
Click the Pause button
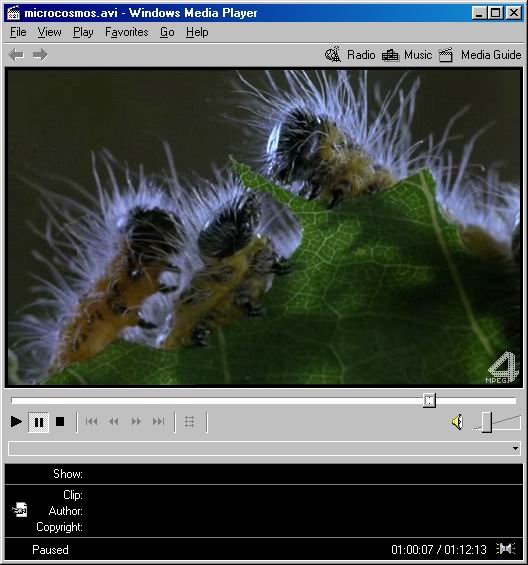point(39,422)
